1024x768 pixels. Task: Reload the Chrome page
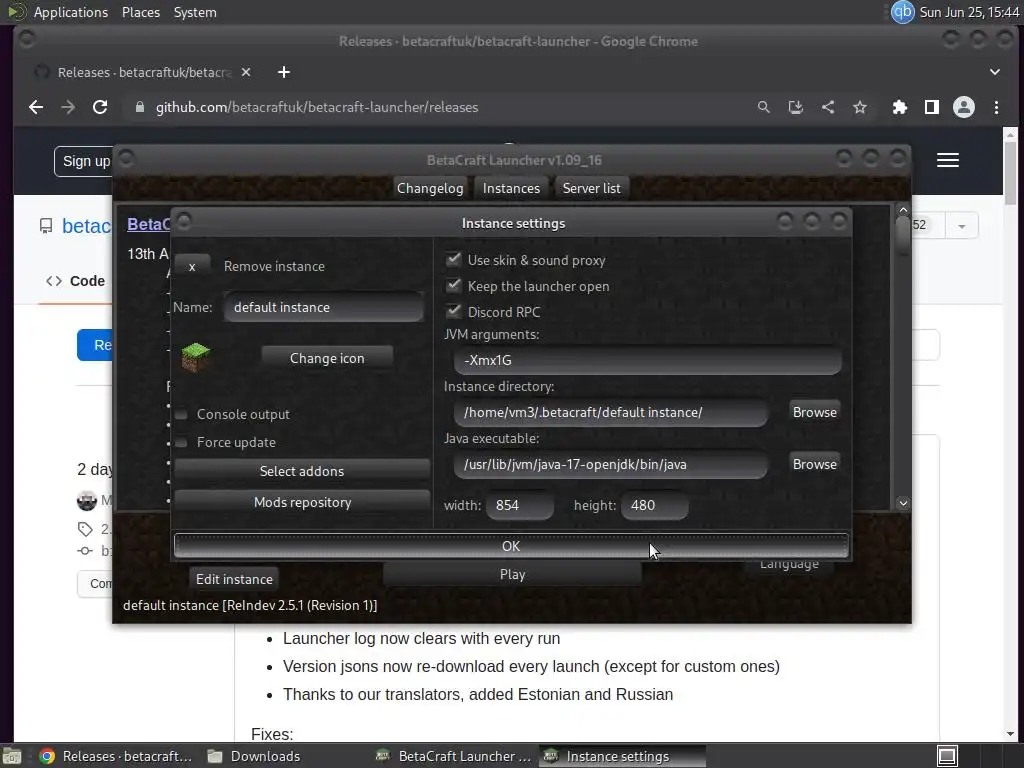(x=100, y=107)
